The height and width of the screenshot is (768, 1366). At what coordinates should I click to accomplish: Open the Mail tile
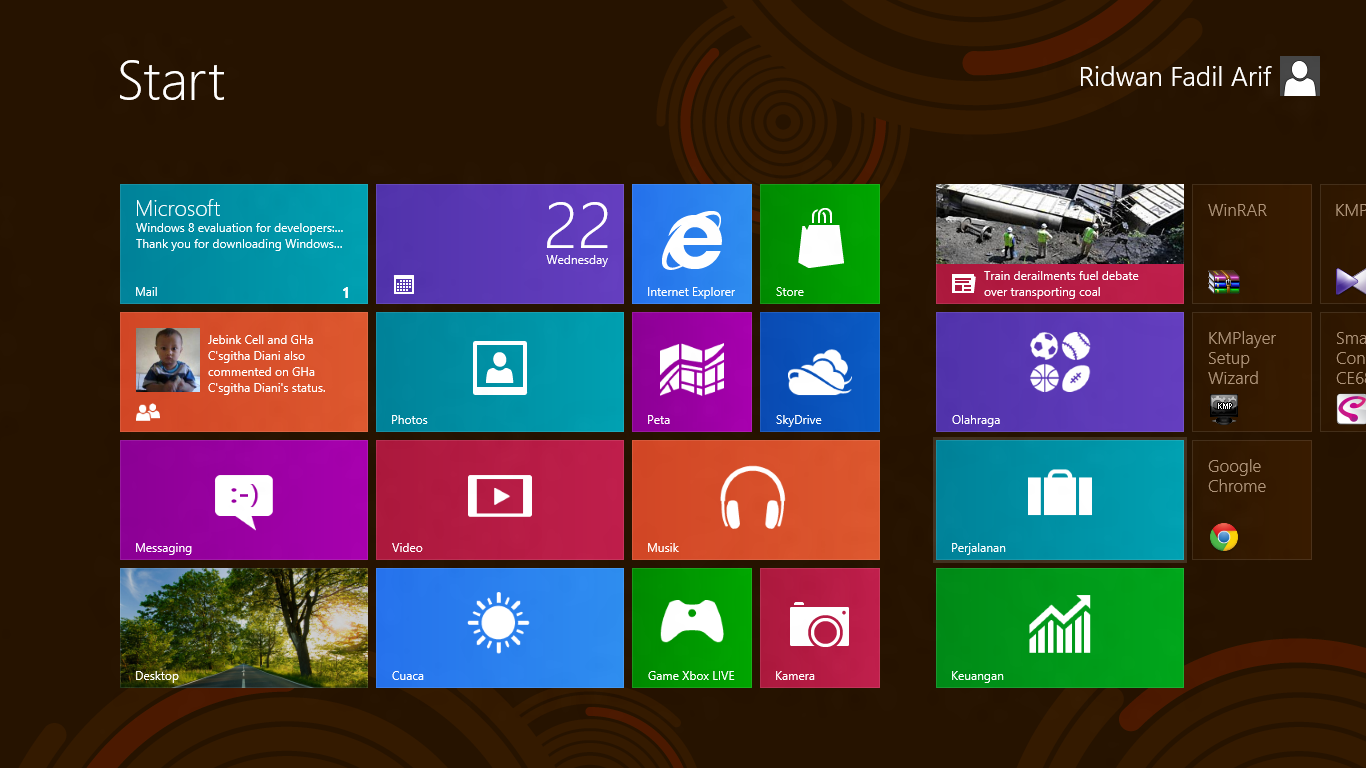(x=243, y=243)
